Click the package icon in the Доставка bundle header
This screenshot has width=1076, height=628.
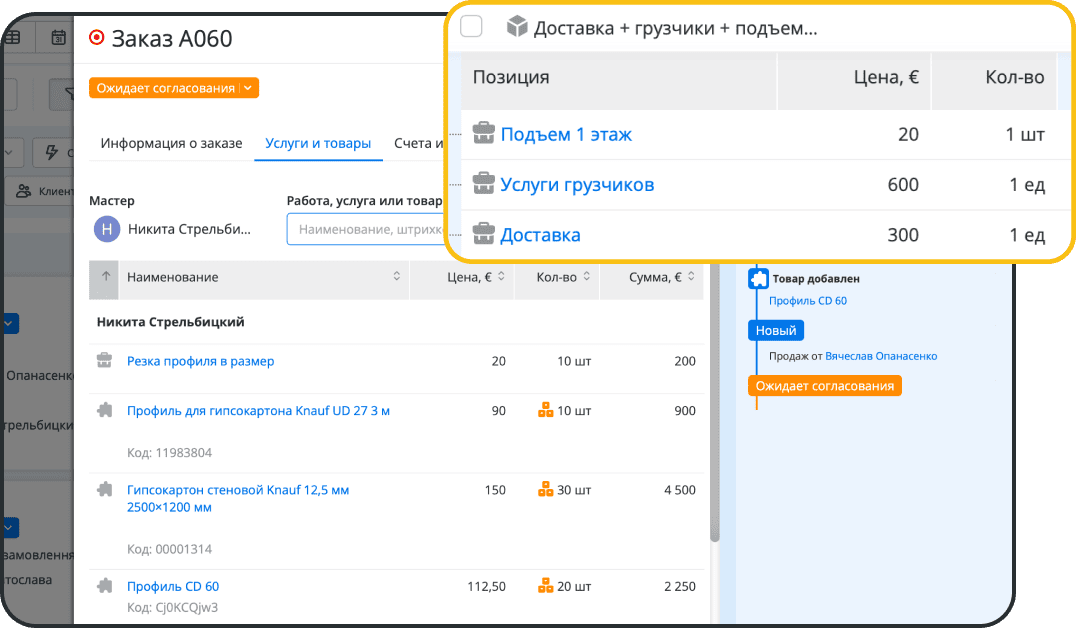tap(515, 29)
